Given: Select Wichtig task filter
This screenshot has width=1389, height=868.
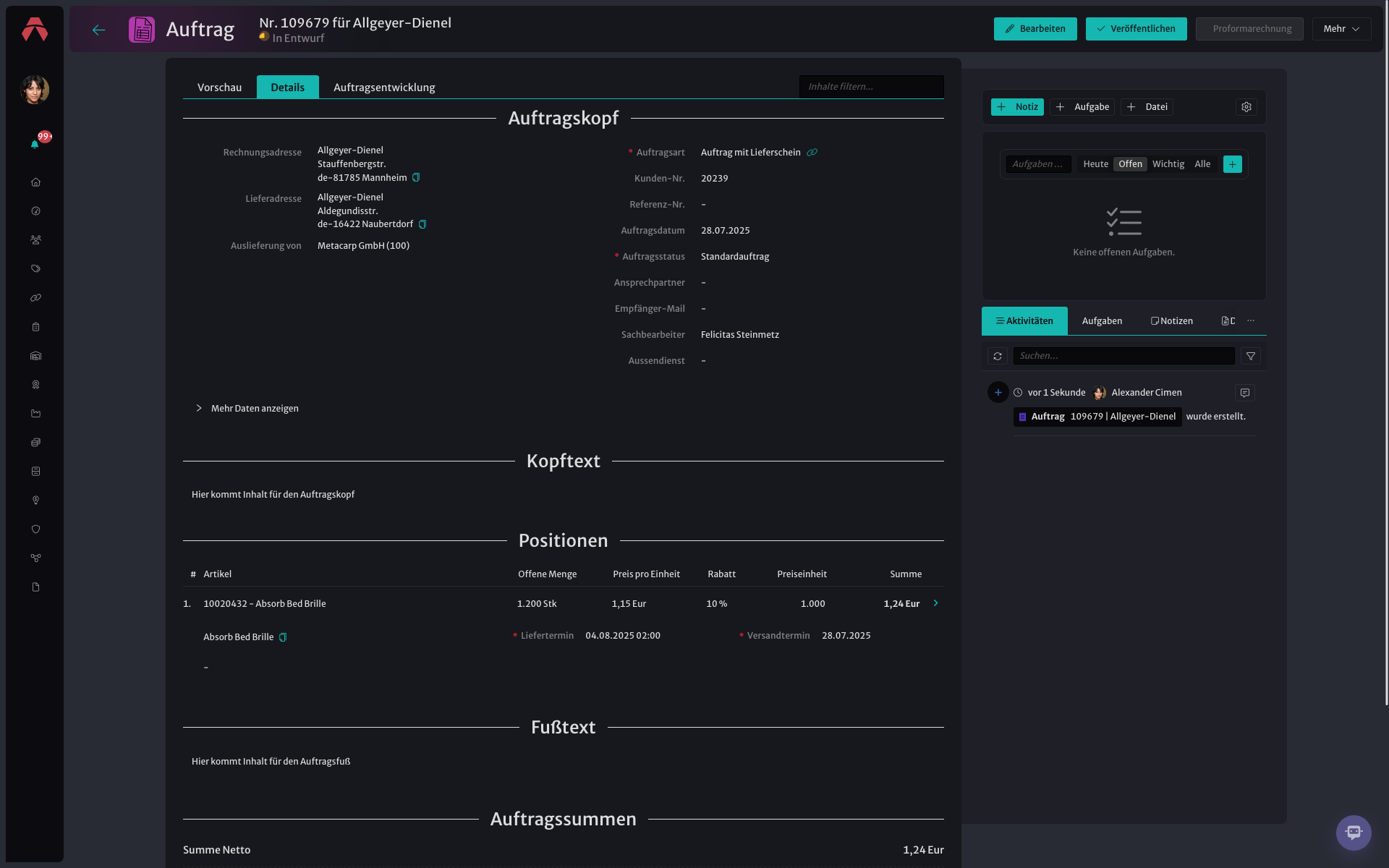Looking at the screenshot, I should point(1168,164).
